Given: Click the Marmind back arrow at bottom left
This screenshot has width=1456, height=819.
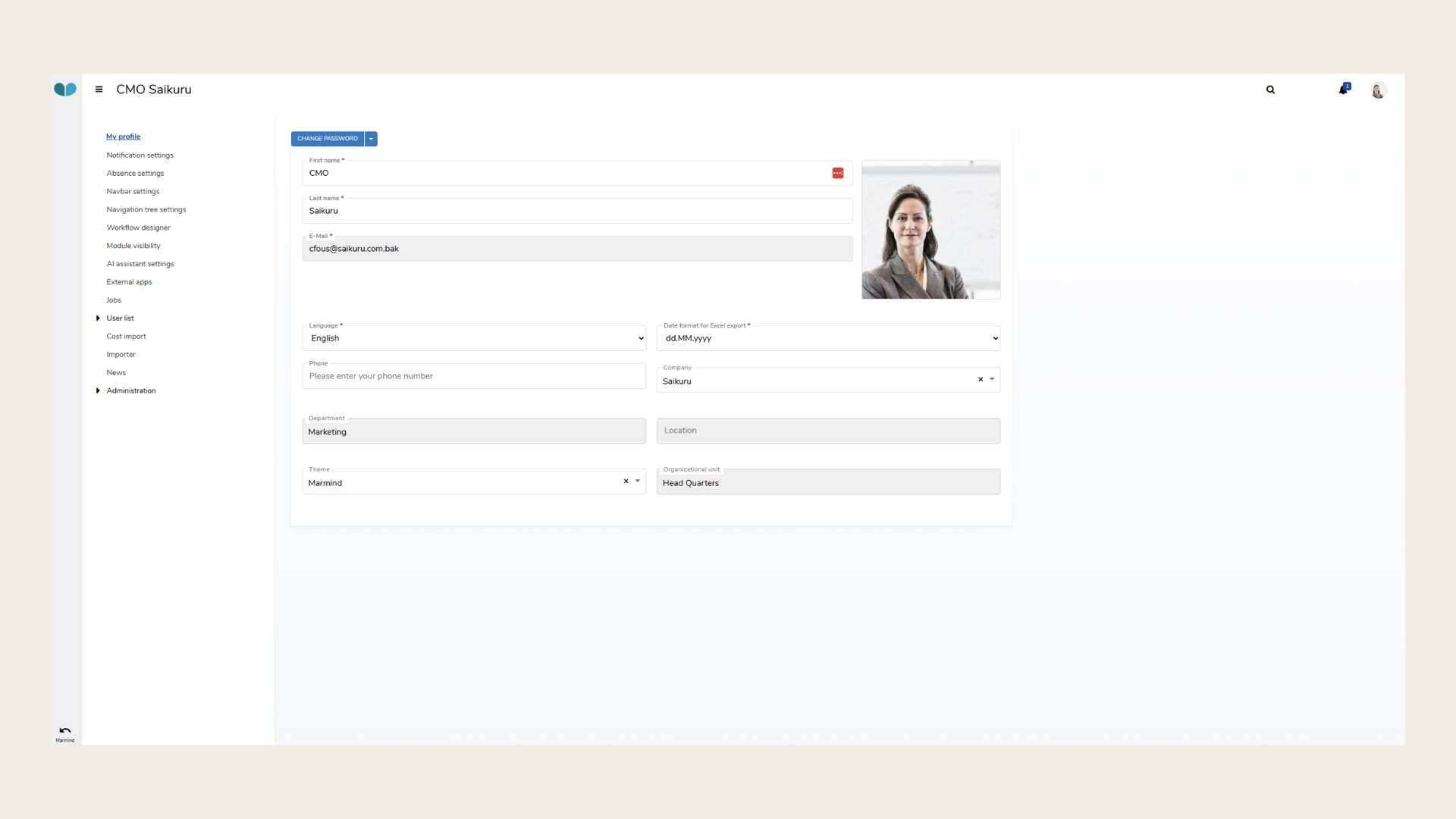Looking at the screenshot, I should [64, 730].
